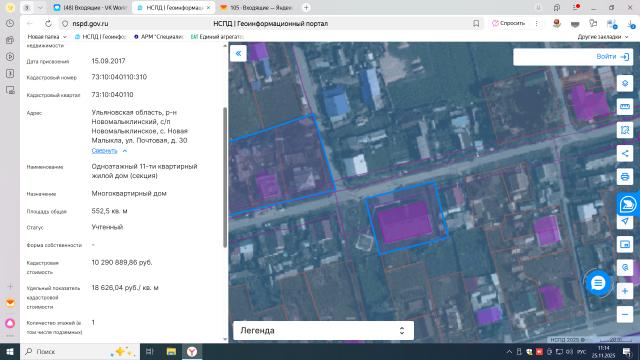The width and height of the screenshot is (640, 360).
Task: Close the НСПД browser tab
Action: (x=209, y=8)
